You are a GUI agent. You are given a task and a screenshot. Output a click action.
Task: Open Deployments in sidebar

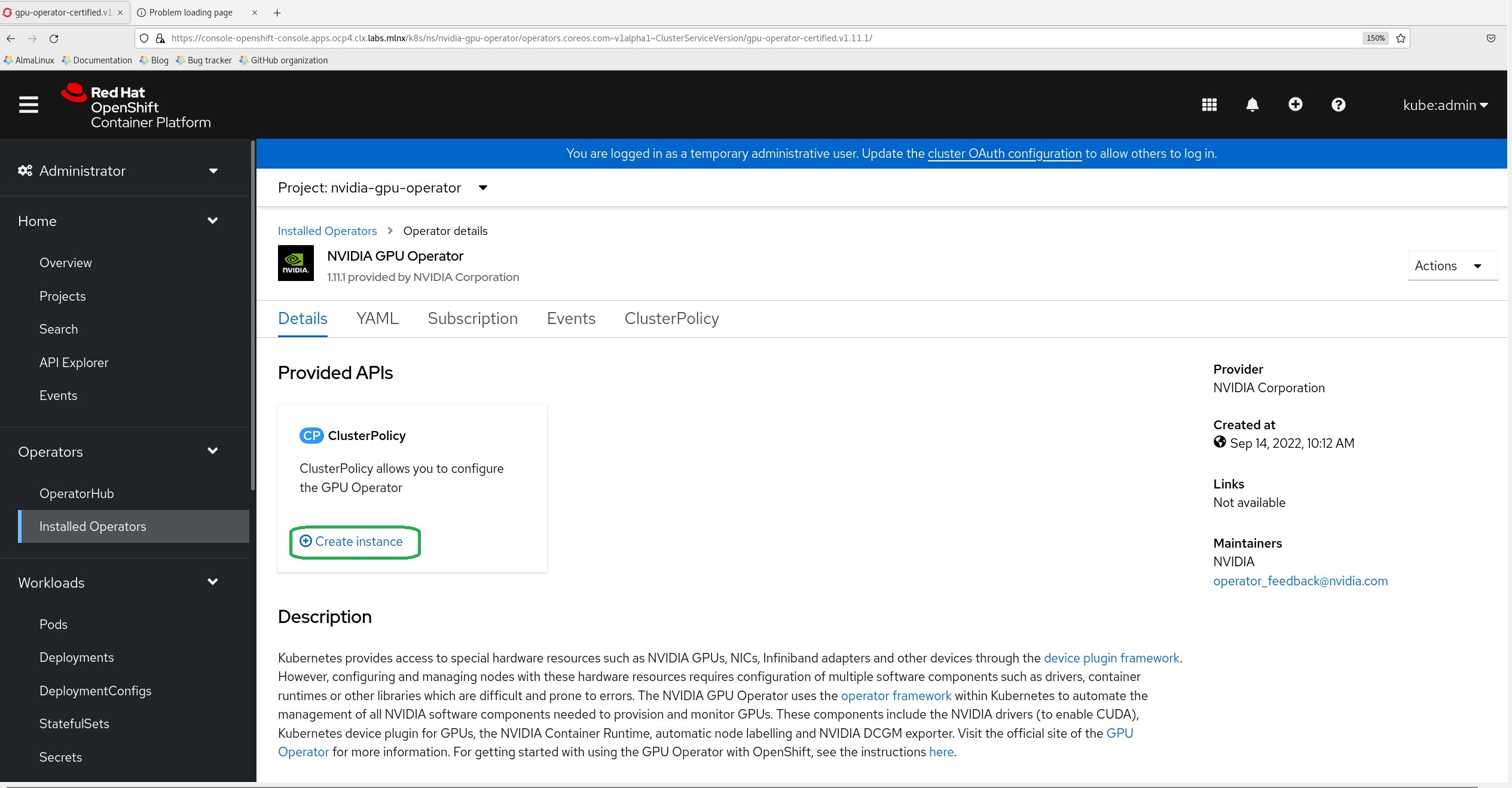(x=77, y=658)
